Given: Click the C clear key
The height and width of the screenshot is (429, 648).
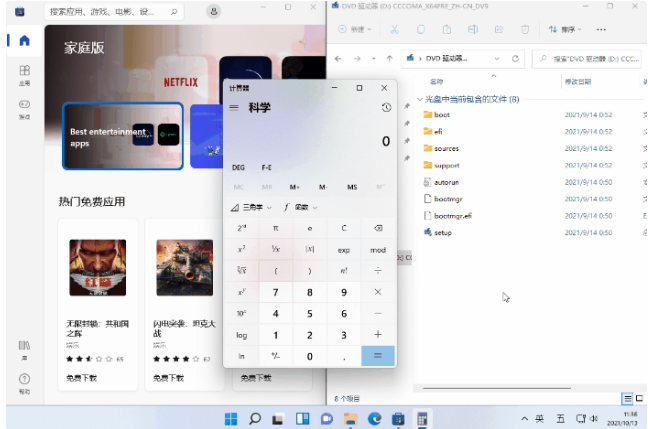Looking at the screenshot, I should click(344, 228).
